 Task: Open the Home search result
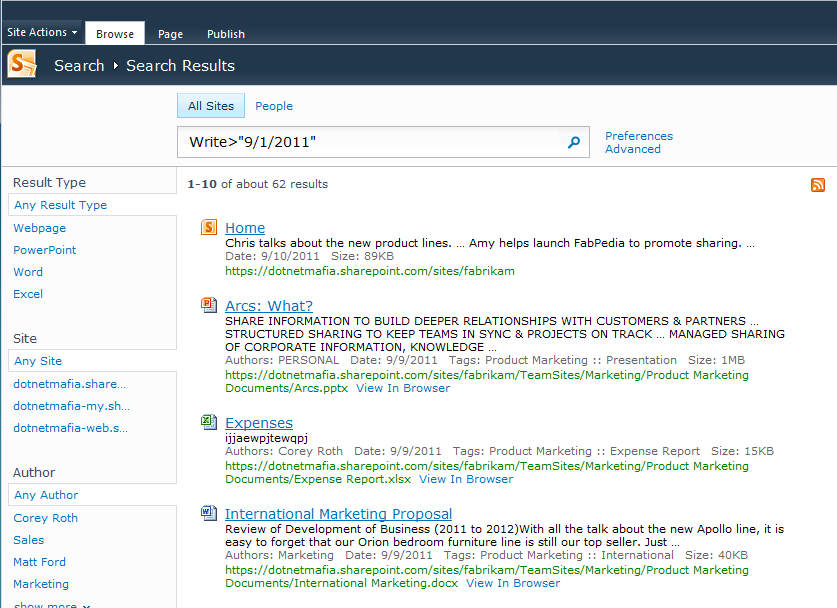point(245,228)
